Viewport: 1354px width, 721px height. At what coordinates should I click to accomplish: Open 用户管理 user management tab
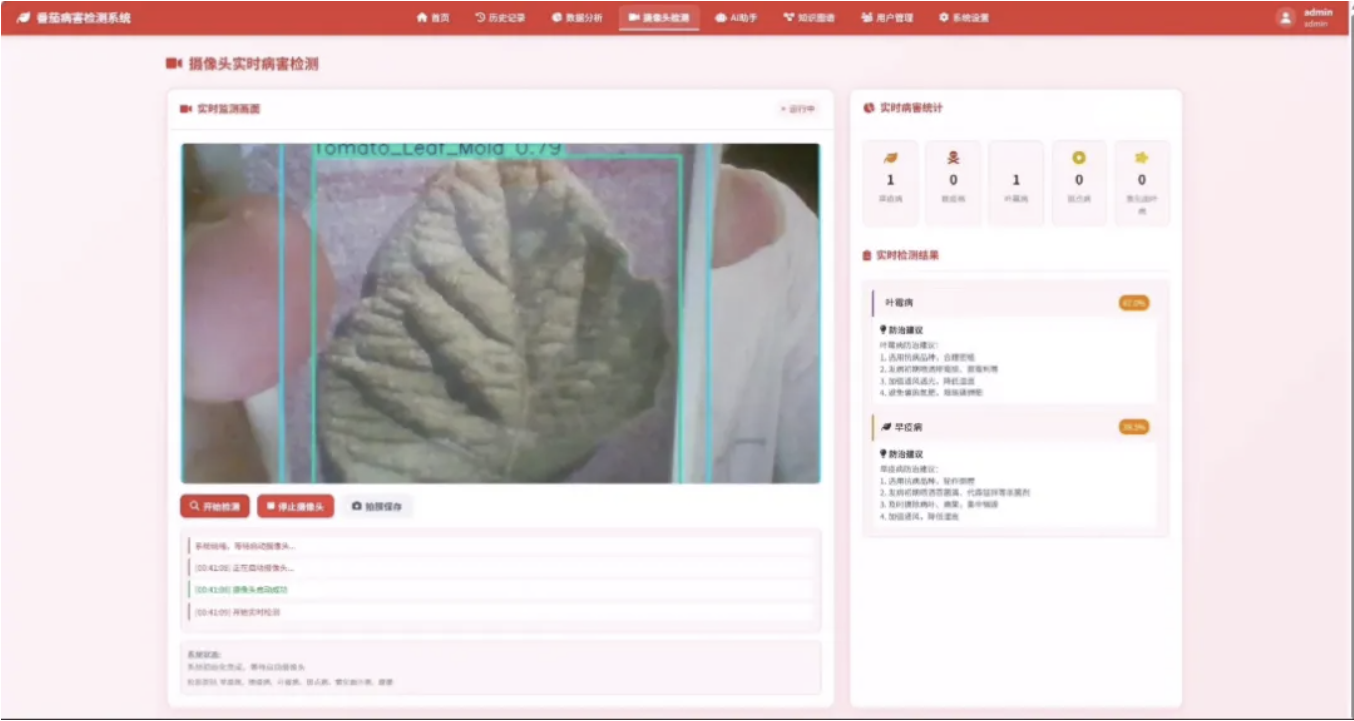click(x=887, y=18)
